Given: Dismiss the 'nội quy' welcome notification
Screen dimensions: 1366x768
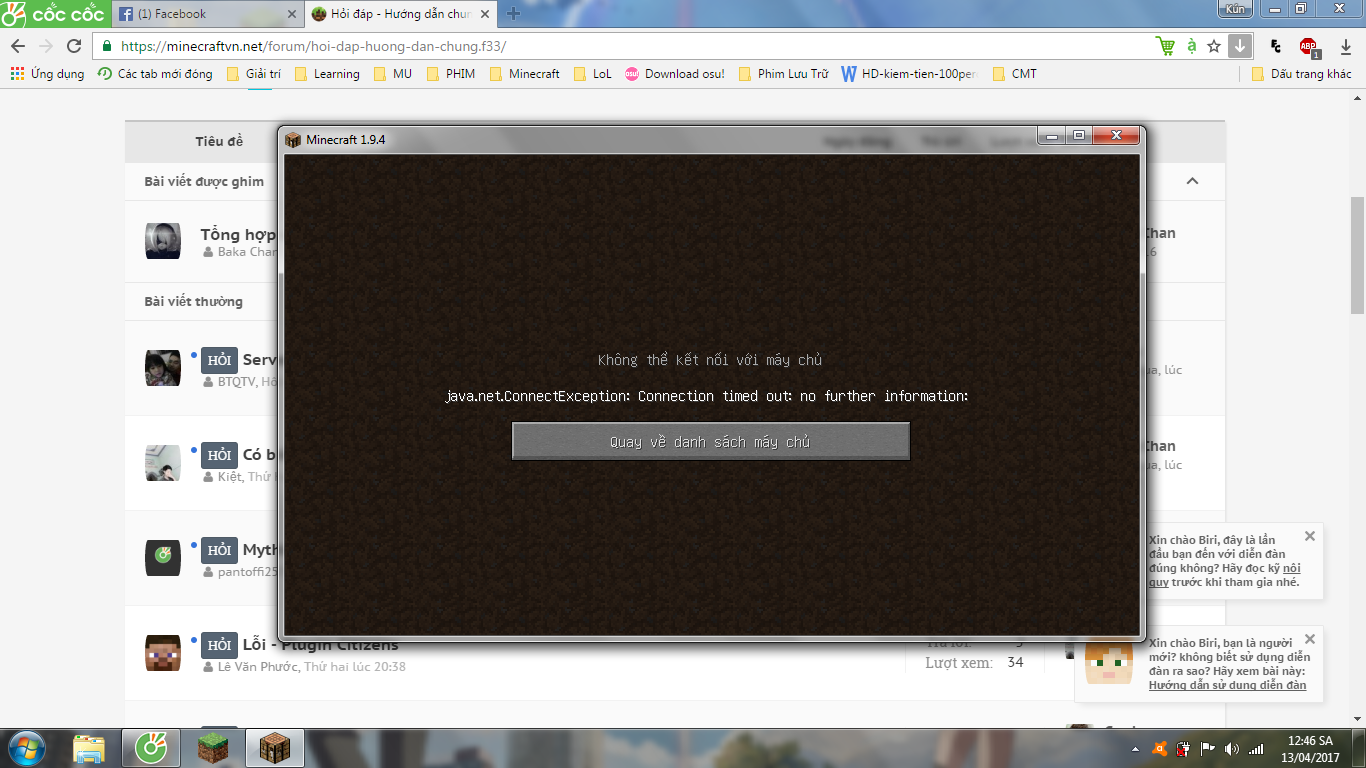Looking at the screenshot, I should click(x=1310, y=536).
